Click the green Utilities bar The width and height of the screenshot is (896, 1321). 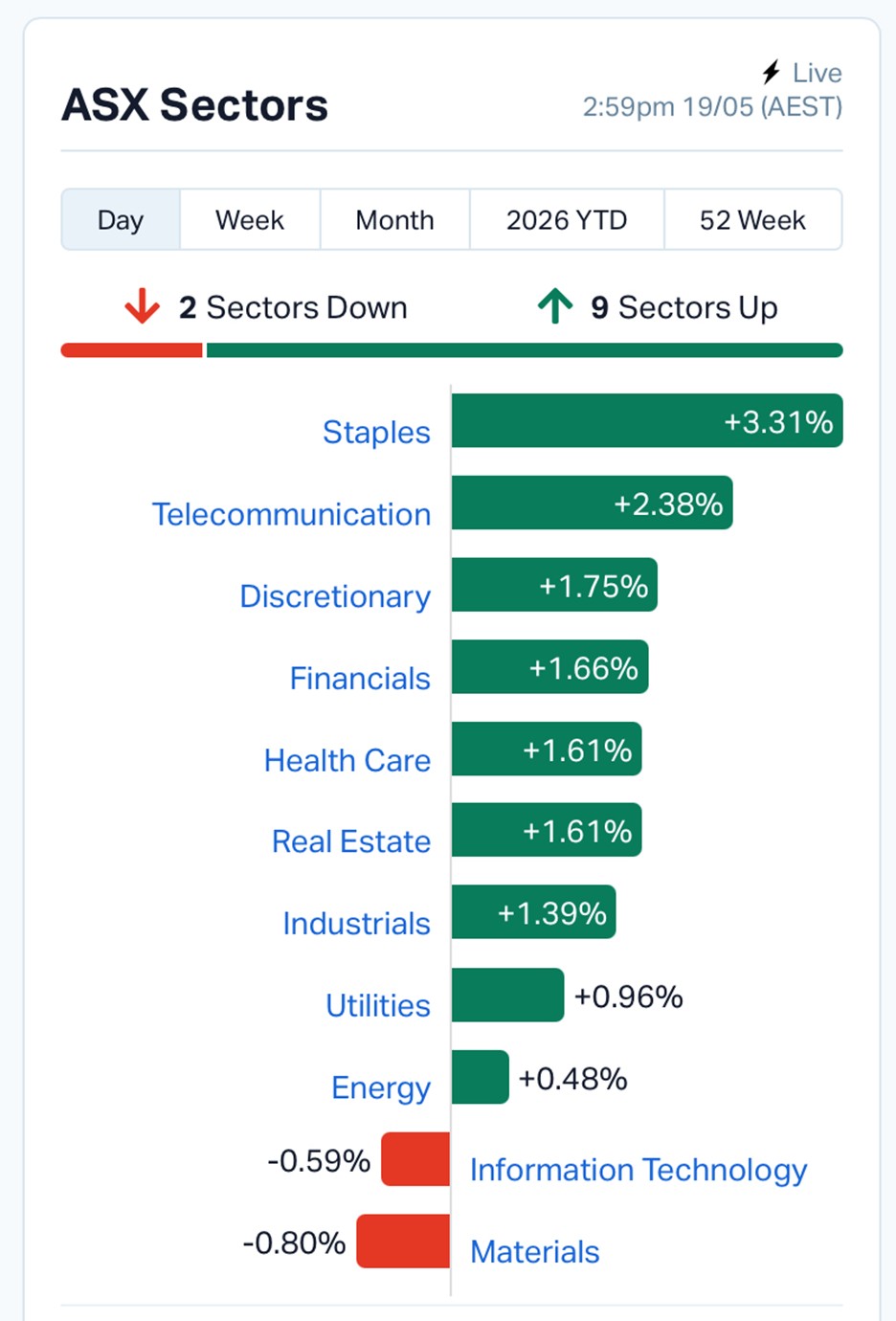508,995
